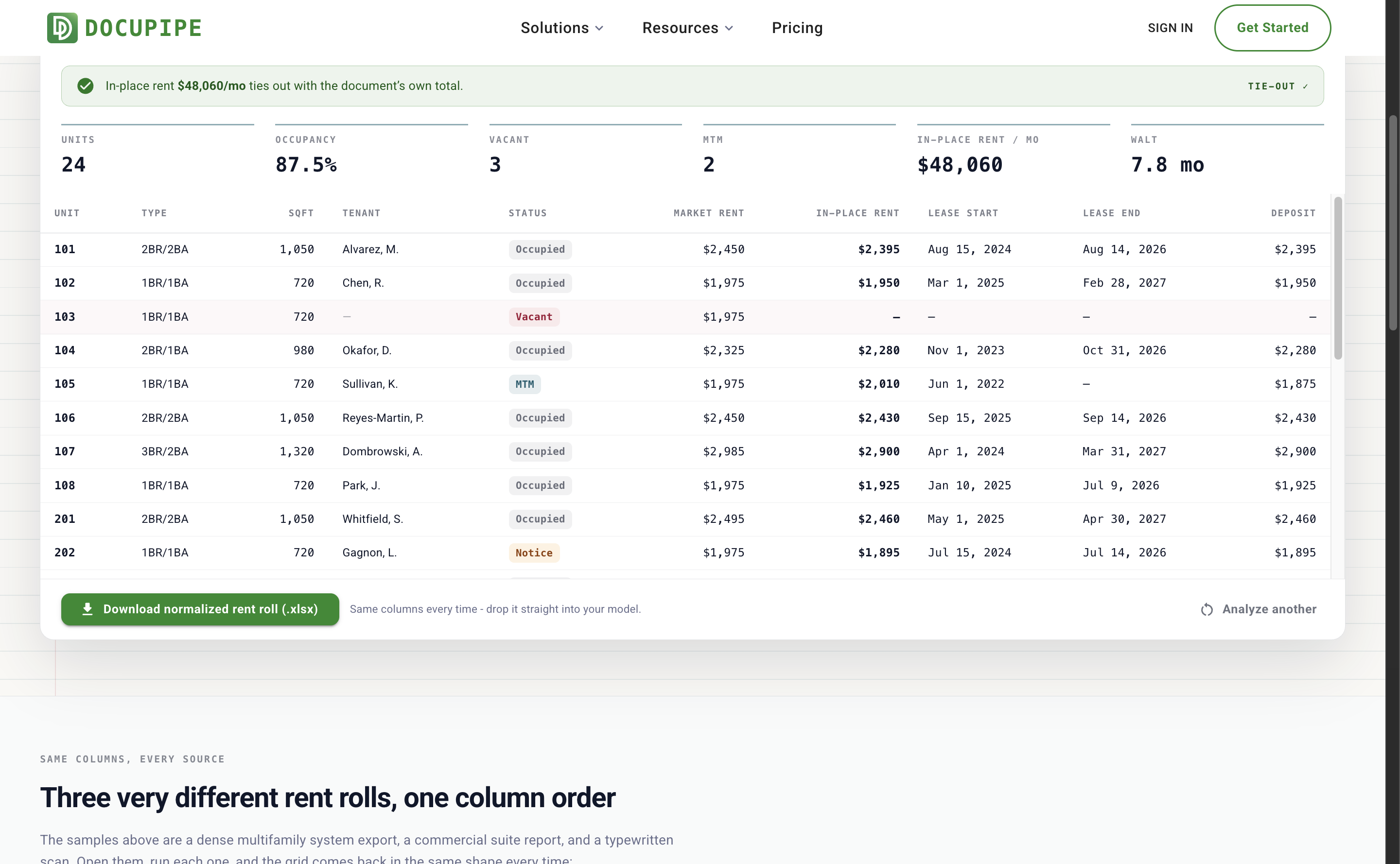Open the Solutions menu

562,27
